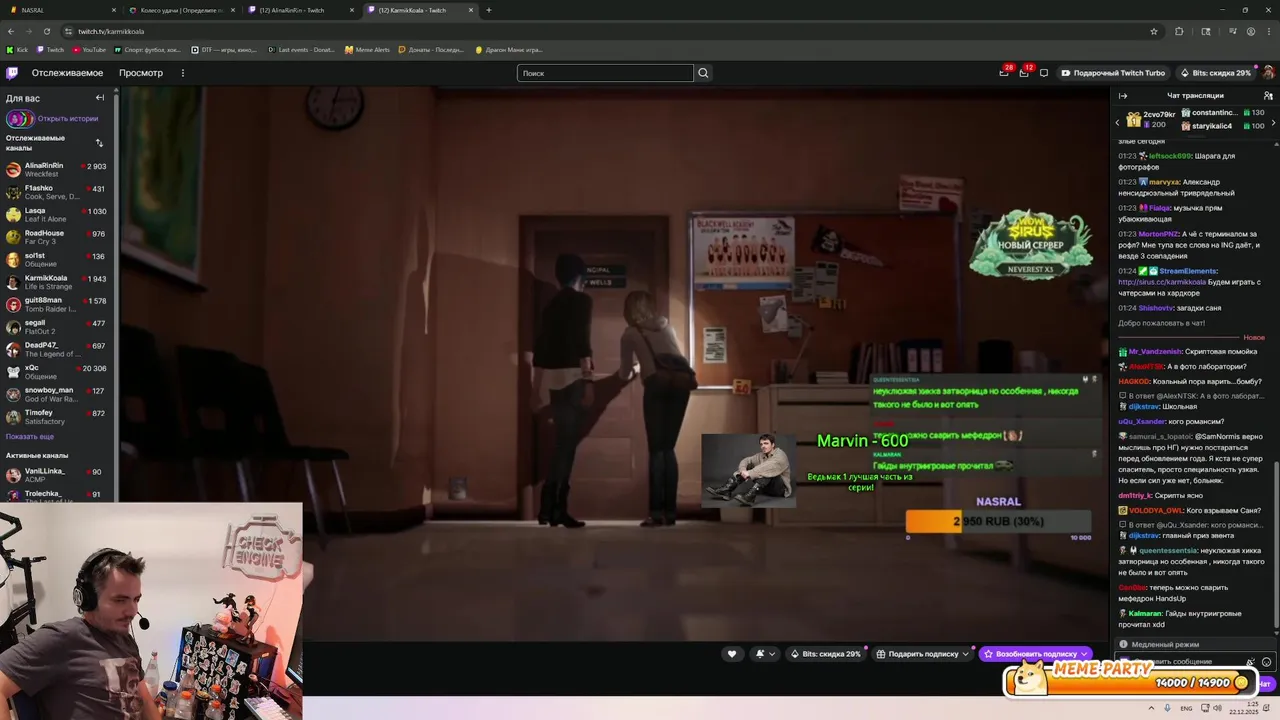This screenshot has width=1280, height=720.
Task: Open the notification settings bell dropdown
Action: click(765, 654)
